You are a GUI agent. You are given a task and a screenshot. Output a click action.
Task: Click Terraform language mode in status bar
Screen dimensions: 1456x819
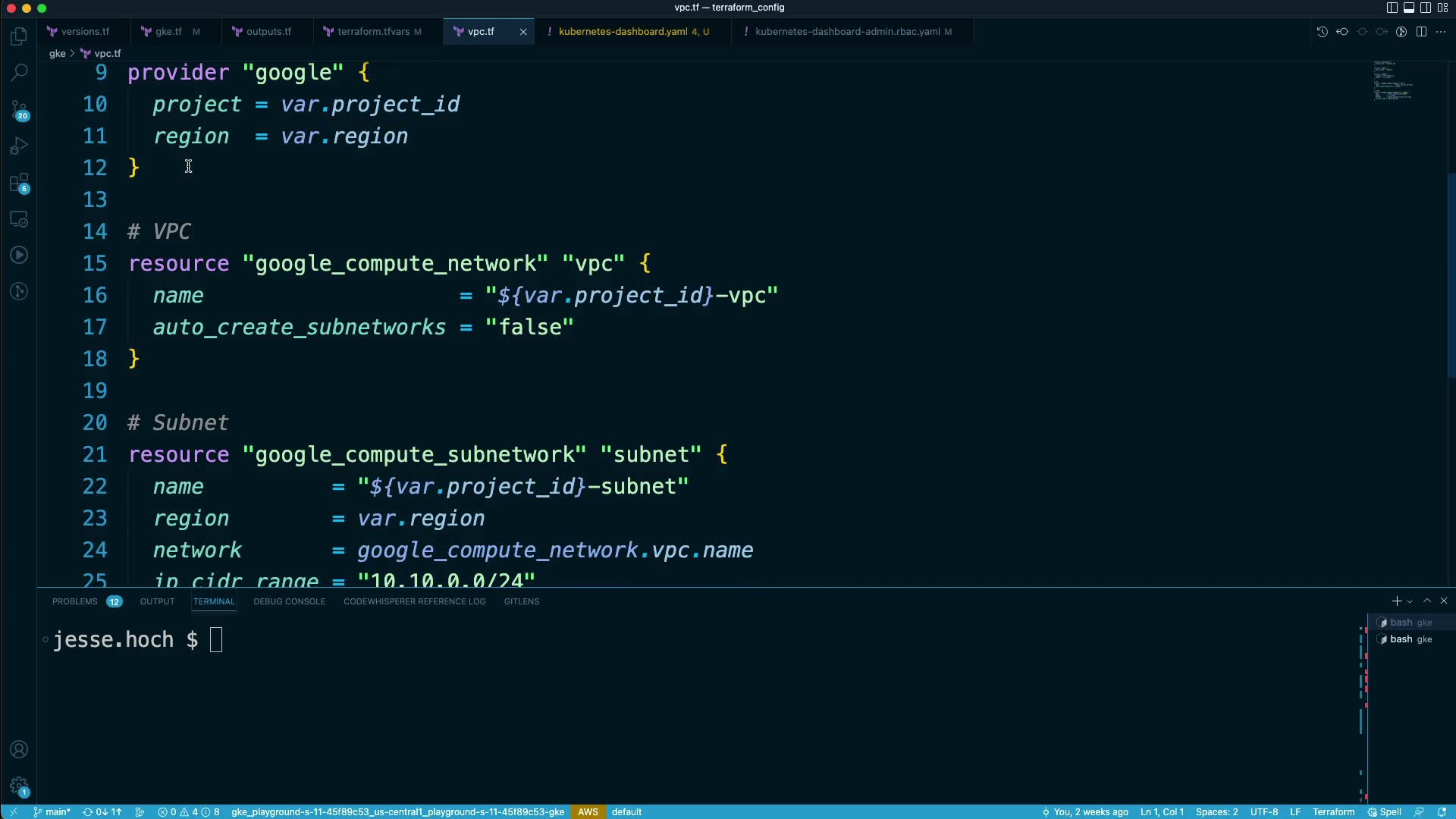click(1333, 811)
